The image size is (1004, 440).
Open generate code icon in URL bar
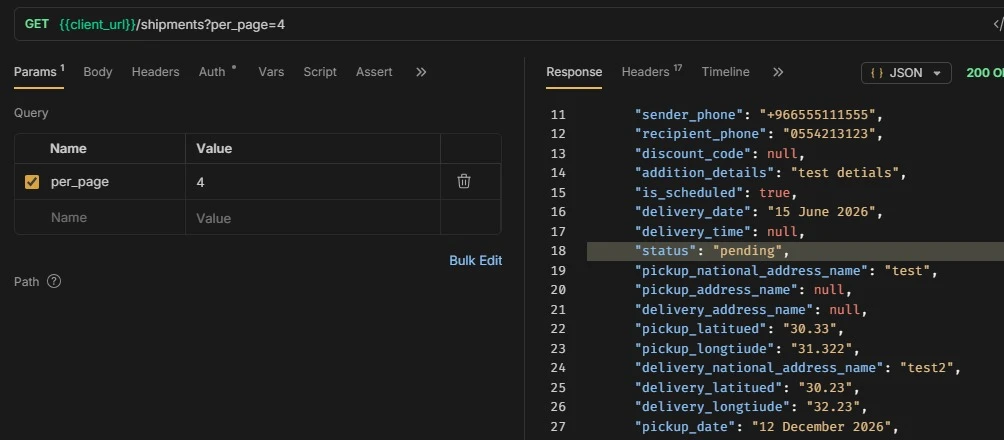click(x=998, y=24)
